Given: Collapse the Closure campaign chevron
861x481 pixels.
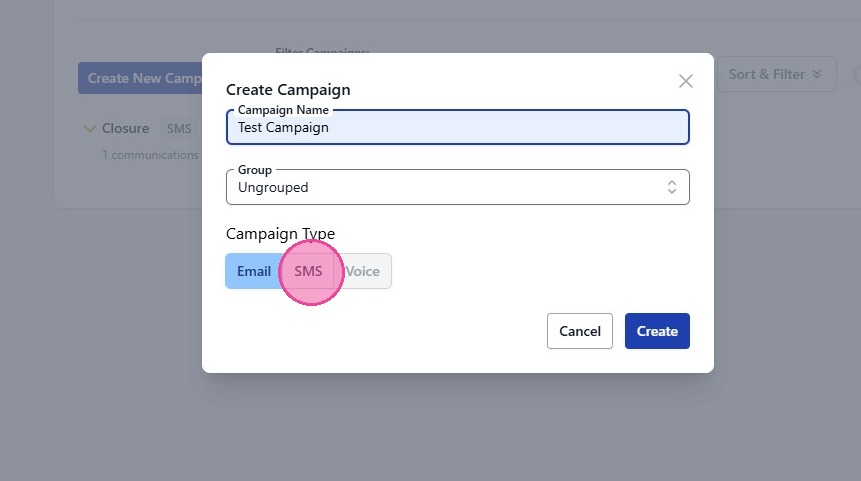Looking at the screenshot, I should coord(89,129).
